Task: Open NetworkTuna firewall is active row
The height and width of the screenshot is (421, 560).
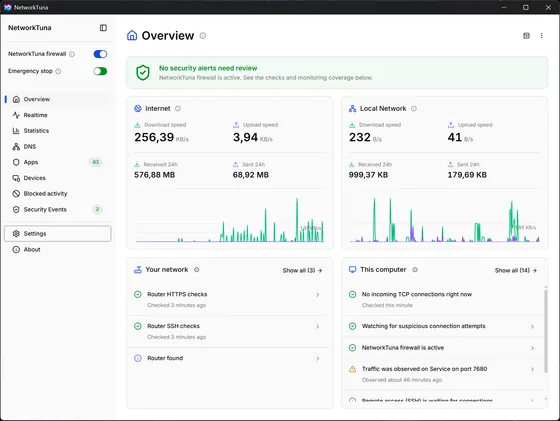Action: pos(443,348)
